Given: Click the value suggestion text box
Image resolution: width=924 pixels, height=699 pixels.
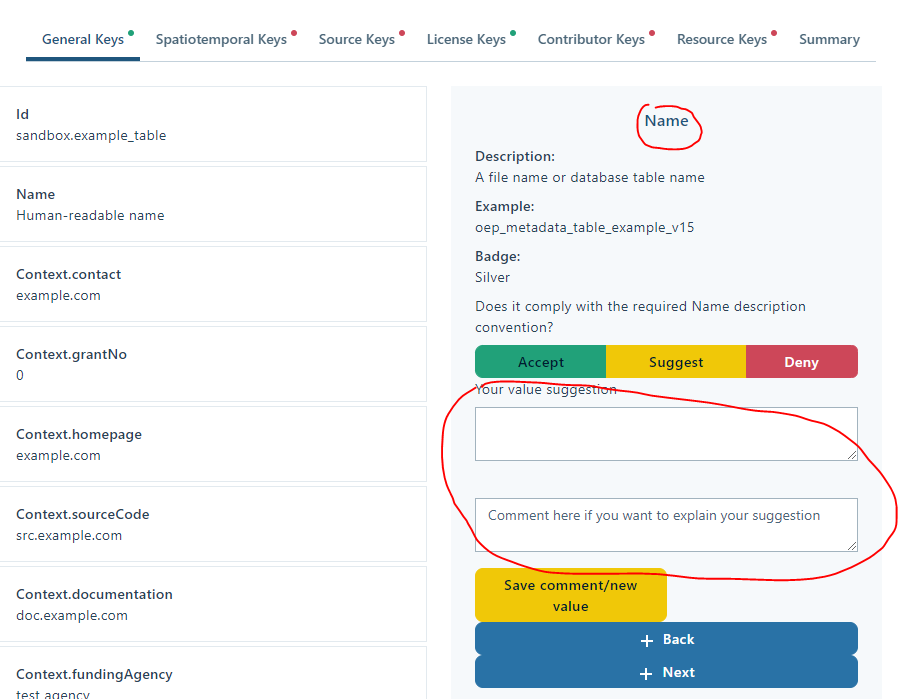Looking at the screenshot, I should tap(665, 433).
